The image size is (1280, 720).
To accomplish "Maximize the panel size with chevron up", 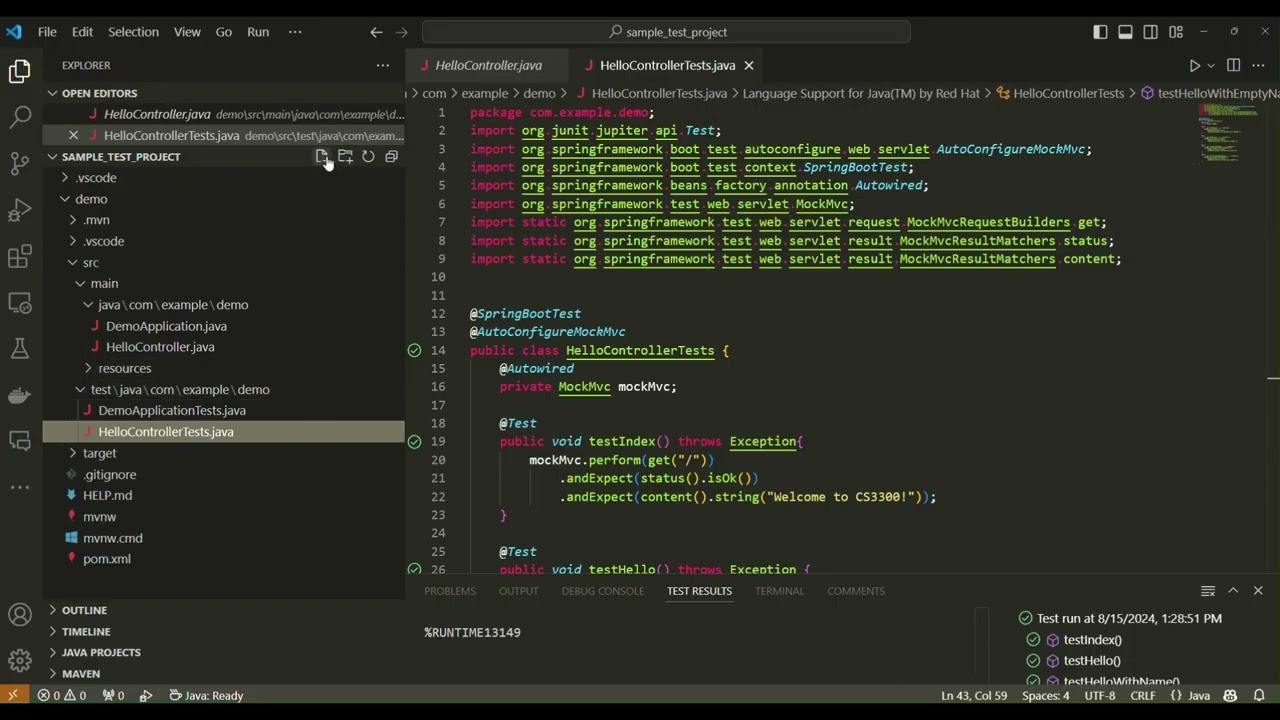I will click(x=1233, y=591).
